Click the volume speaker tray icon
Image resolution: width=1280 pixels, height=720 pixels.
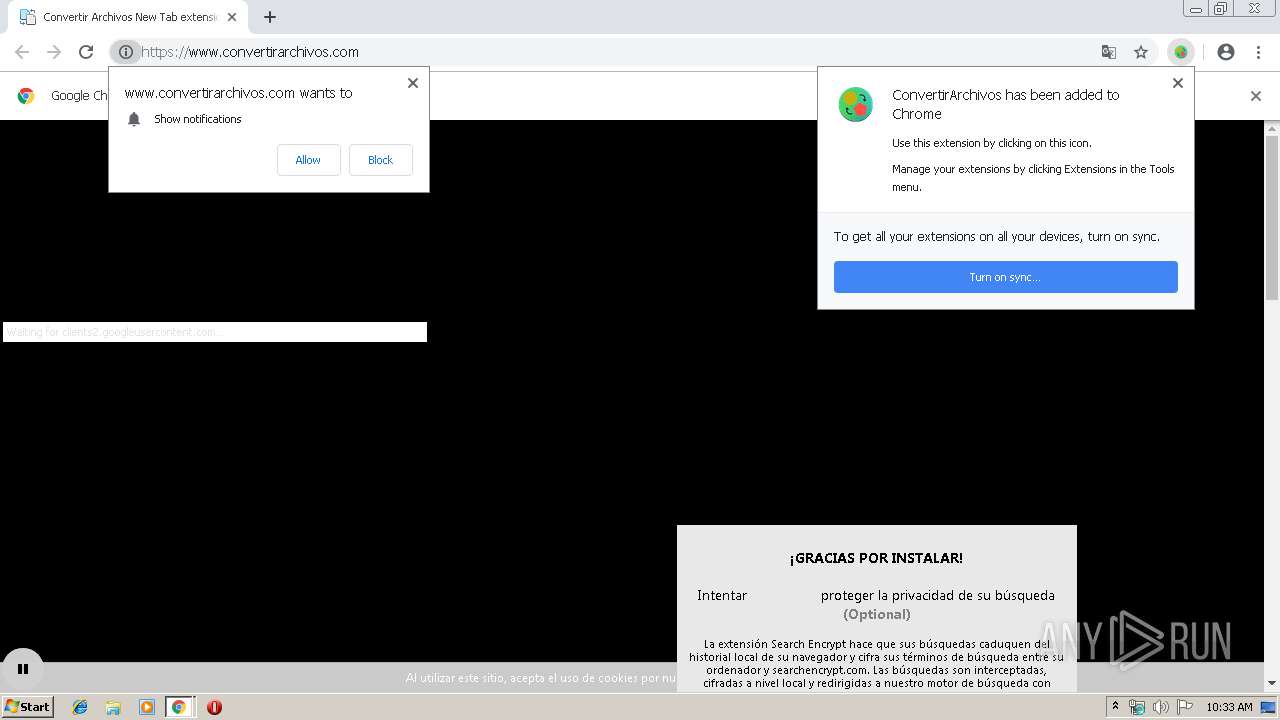(1160, 707)
